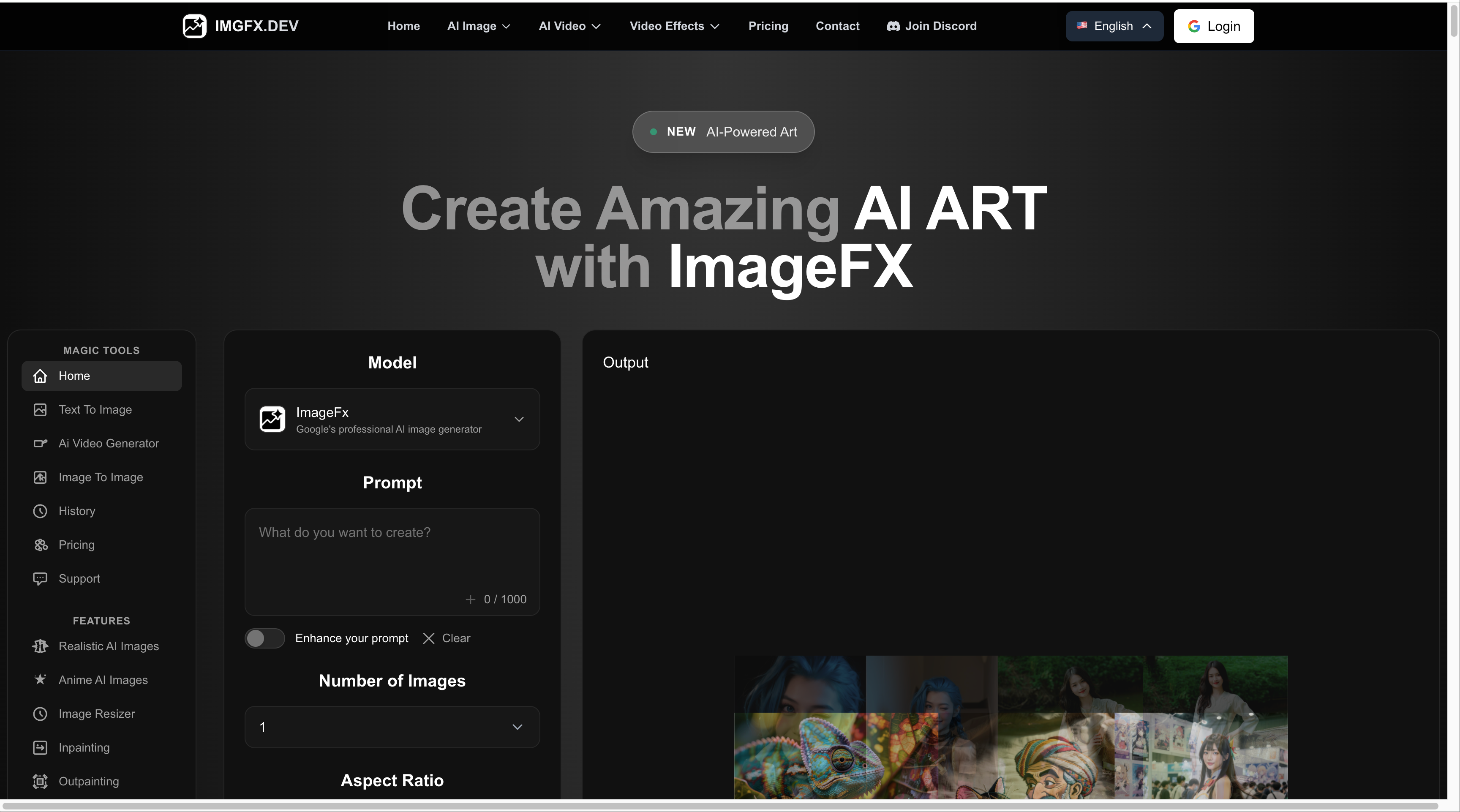Click the Login with Google button

point(1213,26)
